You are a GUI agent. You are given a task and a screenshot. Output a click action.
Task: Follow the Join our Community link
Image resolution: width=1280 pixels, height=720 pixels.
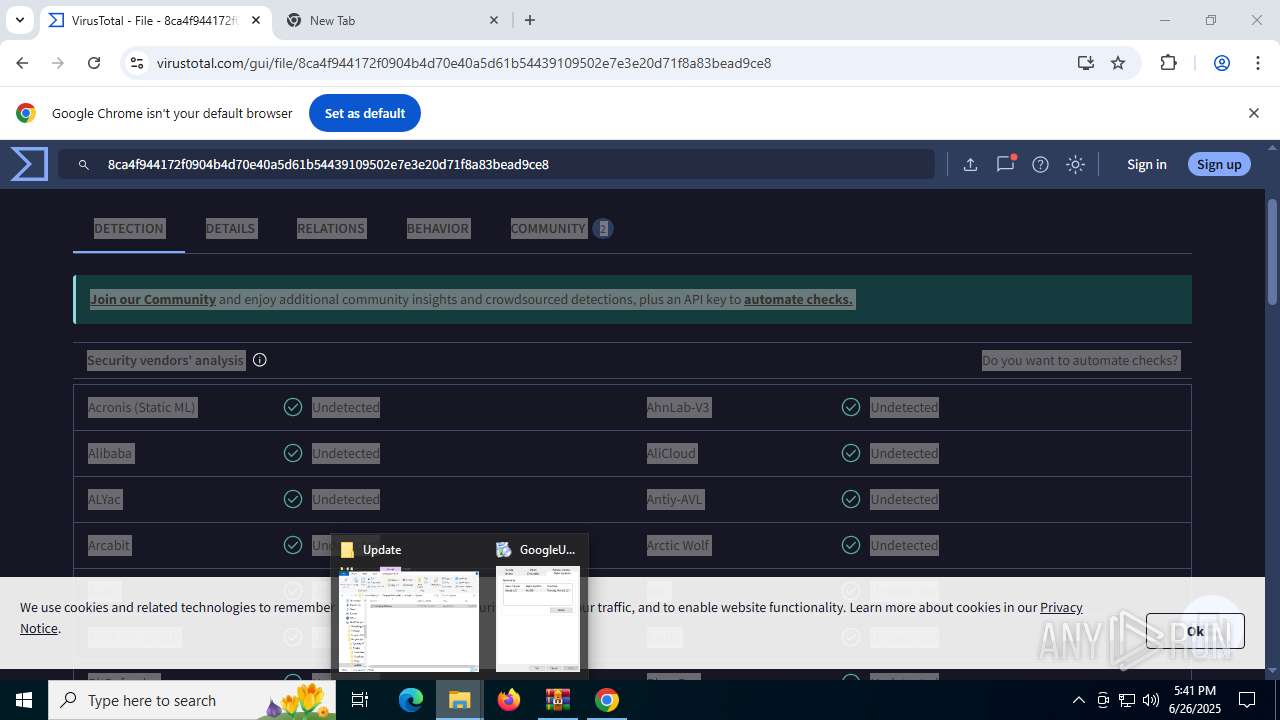(153, 299)
